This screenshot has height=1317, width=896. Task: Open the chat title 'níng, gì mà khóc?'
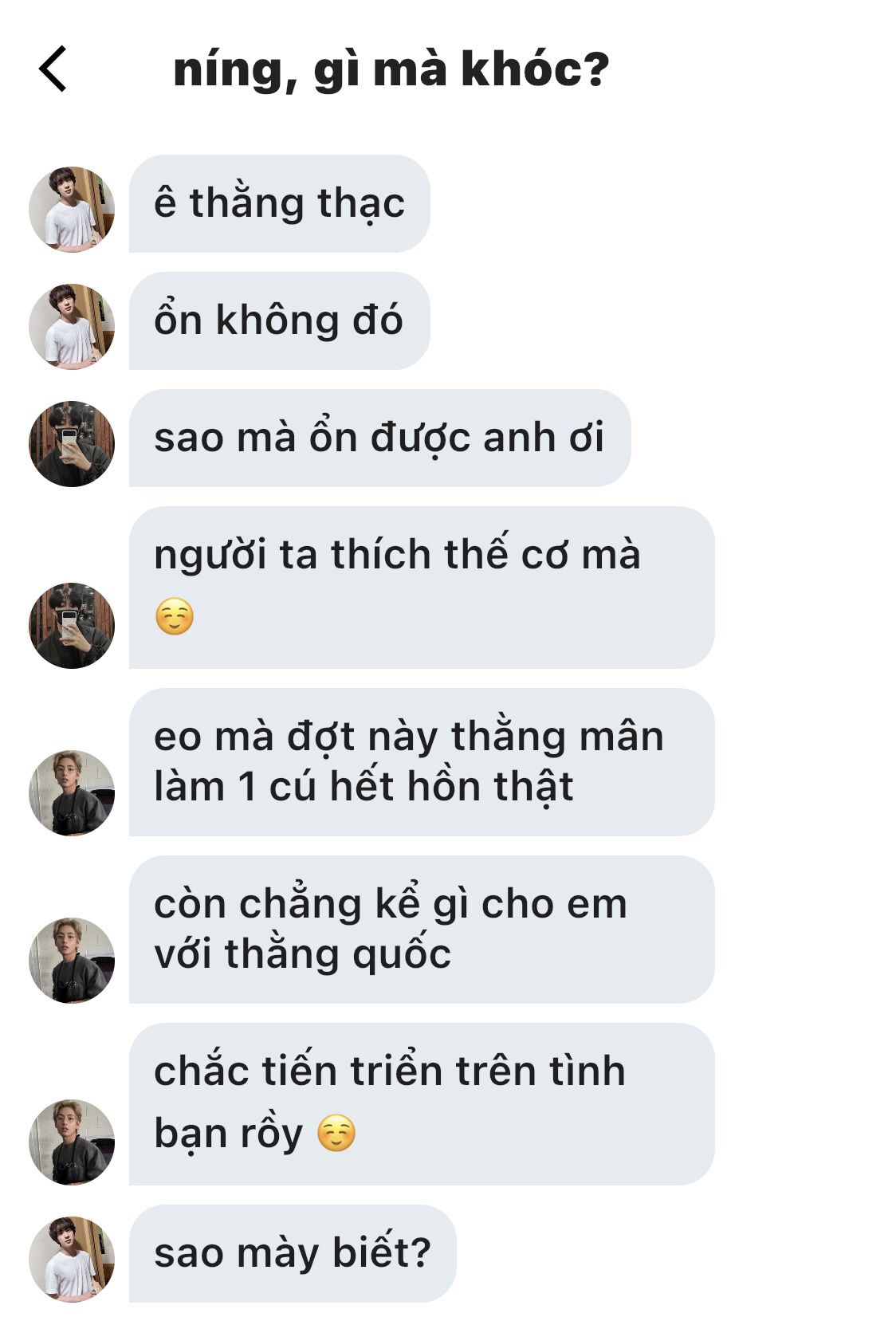pos(391,70)
